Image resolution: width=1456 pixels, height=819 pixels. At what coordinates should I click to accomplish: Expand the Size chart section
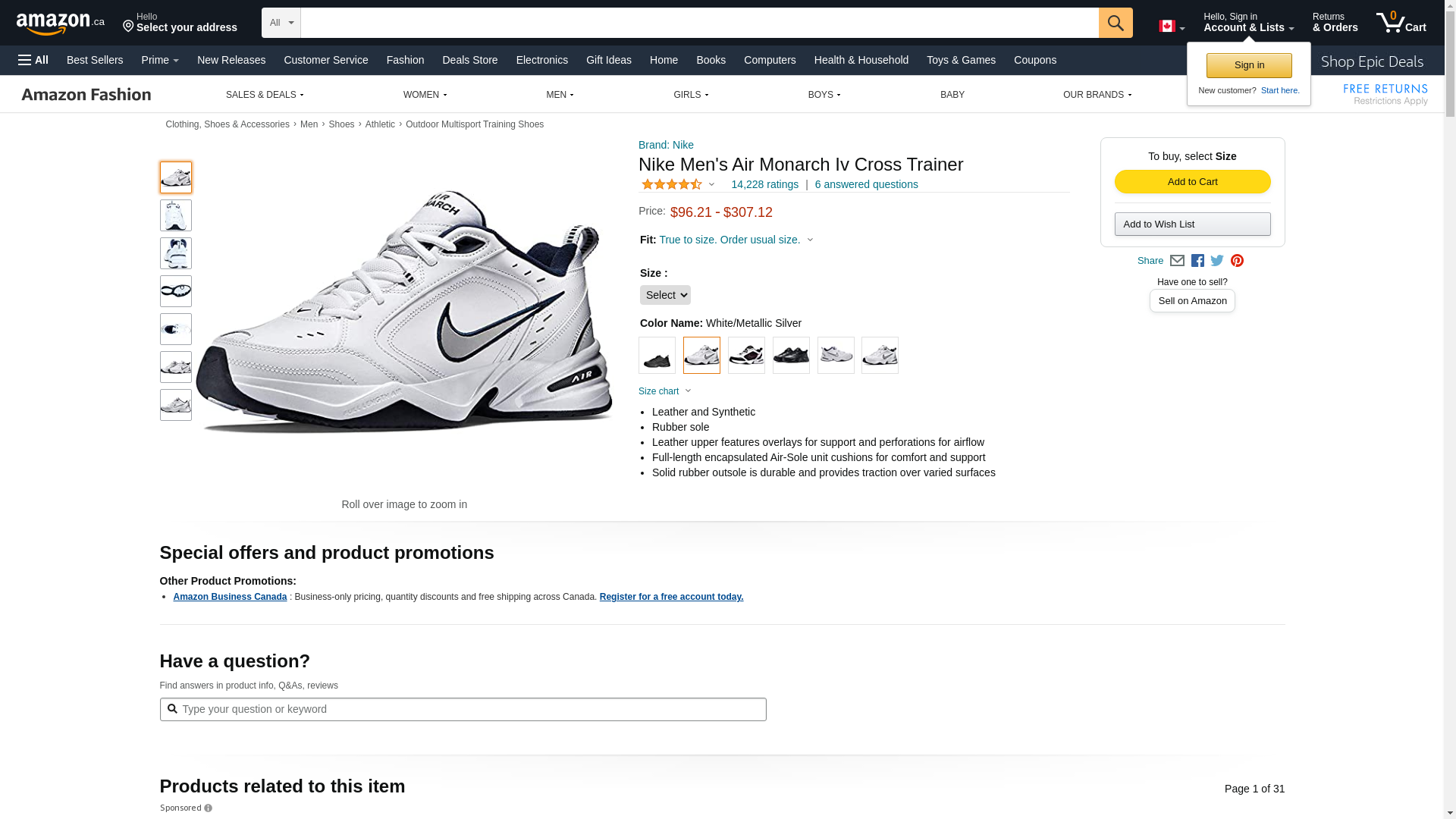[x=664, y=391]
